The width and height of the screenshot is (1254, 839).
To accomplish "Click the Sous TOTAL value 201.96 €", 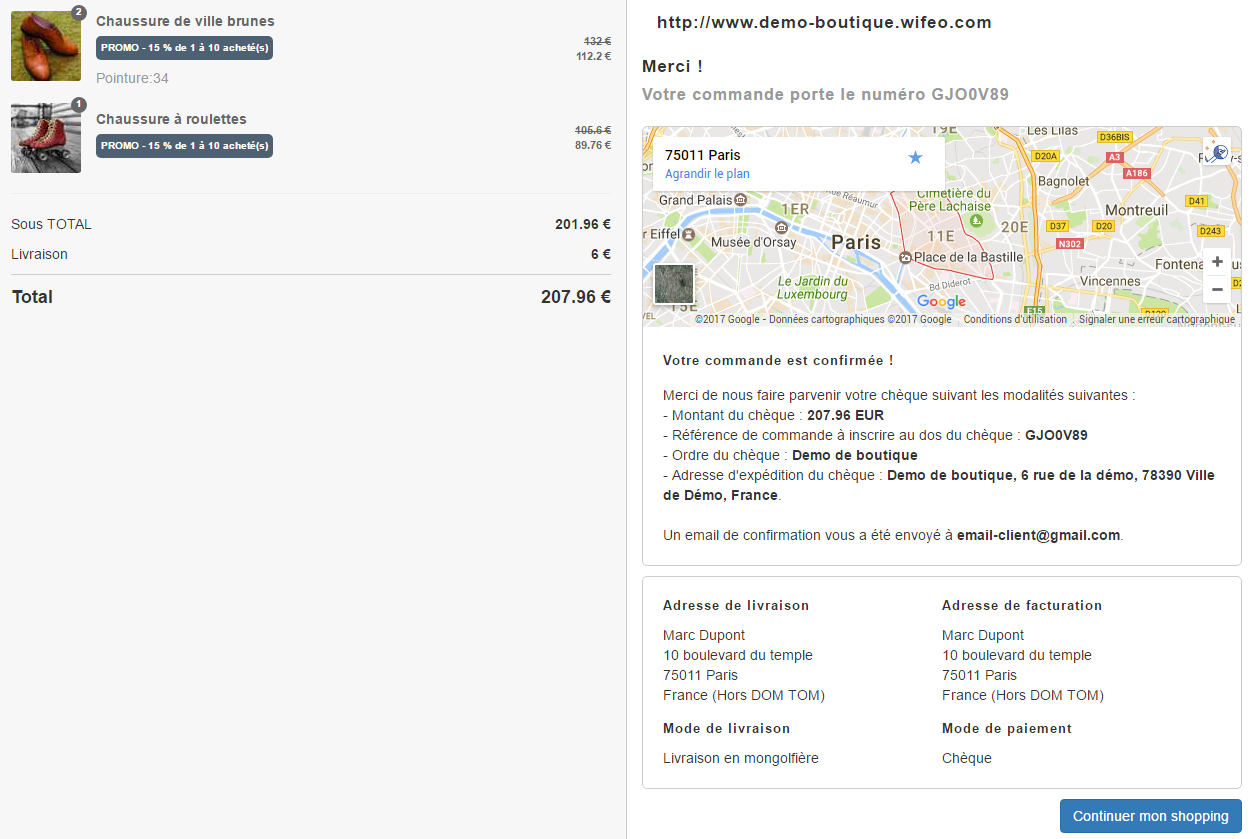I will tap(583, 224).
